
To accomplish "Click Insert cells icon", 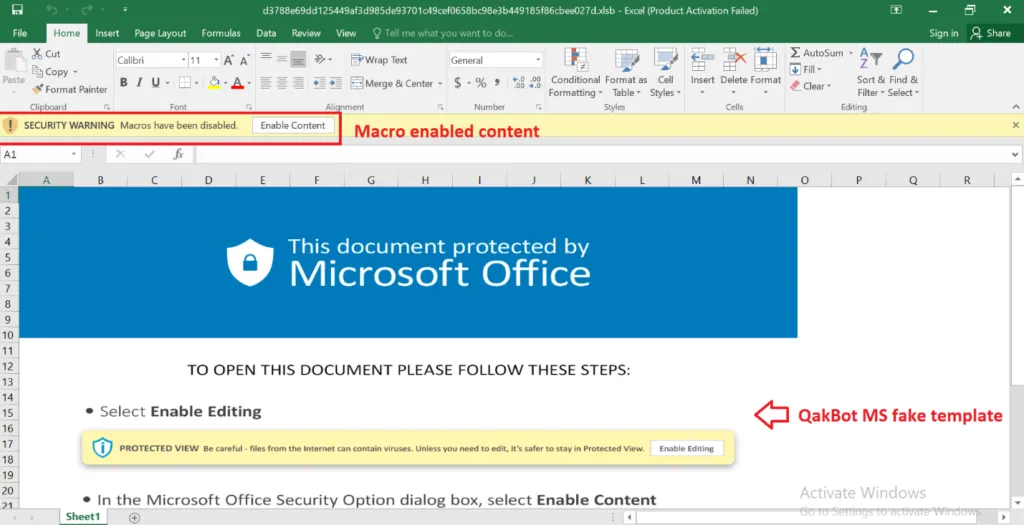I will [702, 59].
